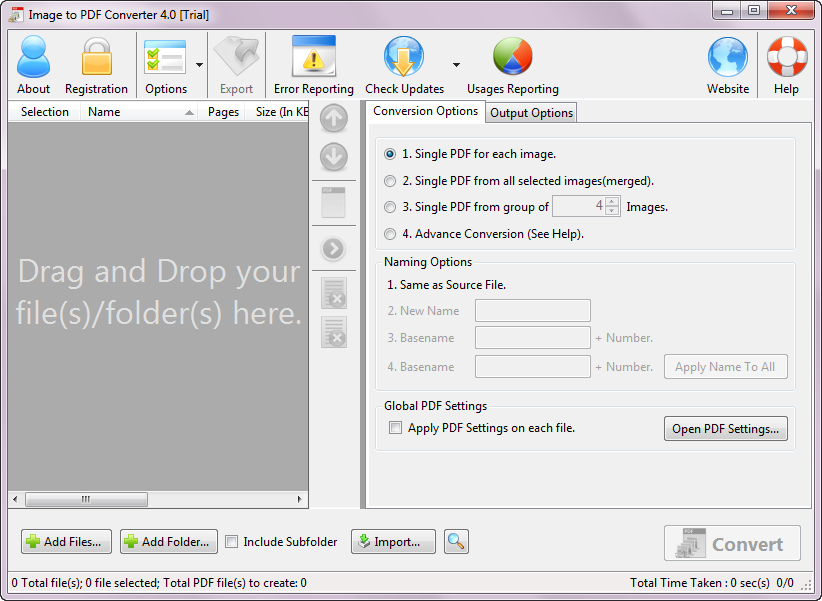Click Total Time Taken status text
The width and height of the screenshot is (822, 601).
point(700,583)
